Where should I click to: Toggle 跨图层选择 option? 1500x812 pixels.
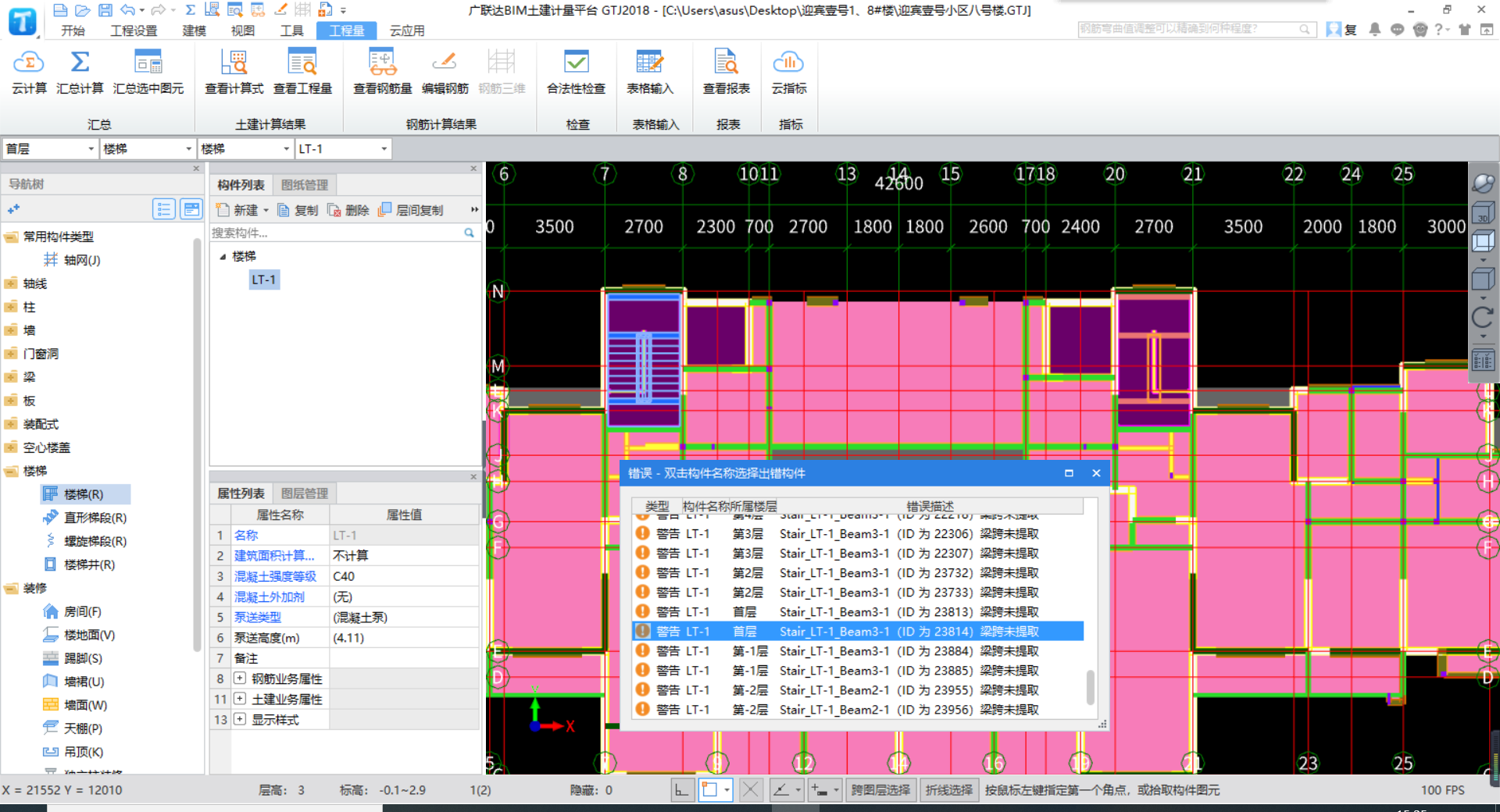point(880,790)
